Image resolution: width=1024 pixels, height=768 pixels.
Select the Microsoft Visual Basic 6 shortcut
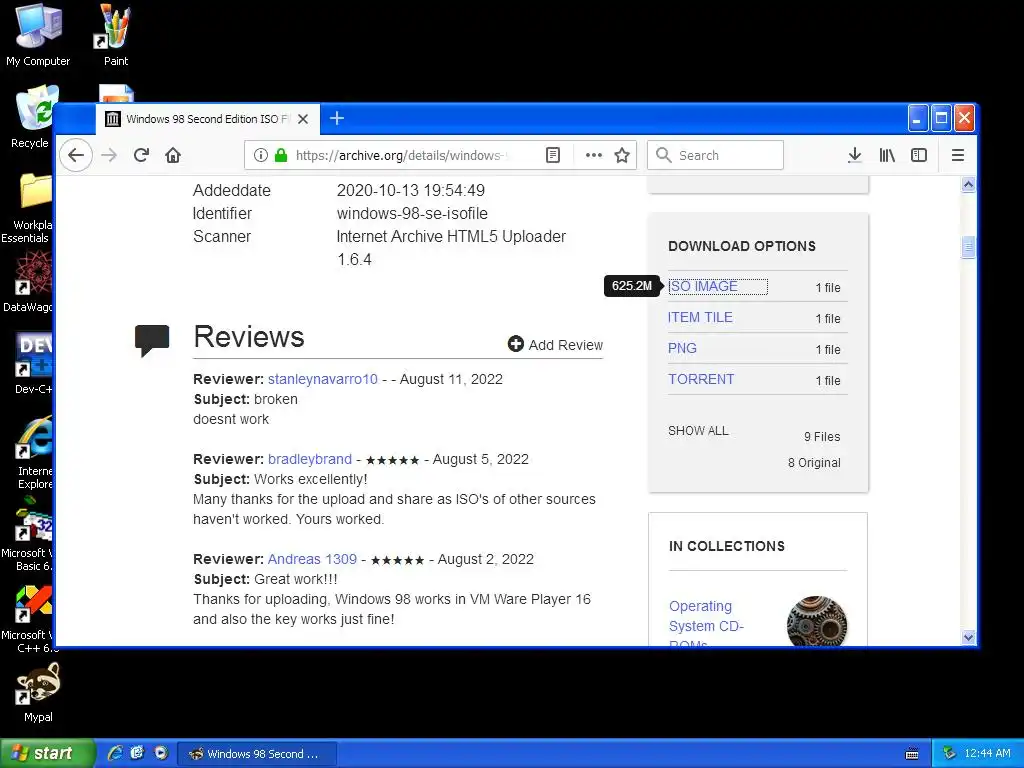click(x=27, y=534)
